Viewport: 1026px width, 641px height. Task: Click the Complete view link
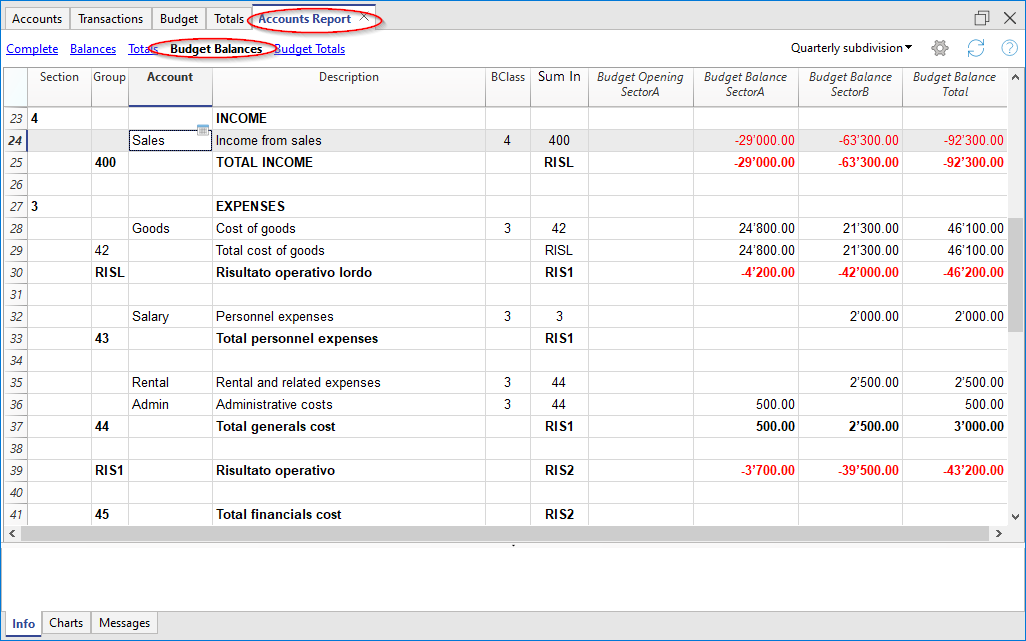32,49
